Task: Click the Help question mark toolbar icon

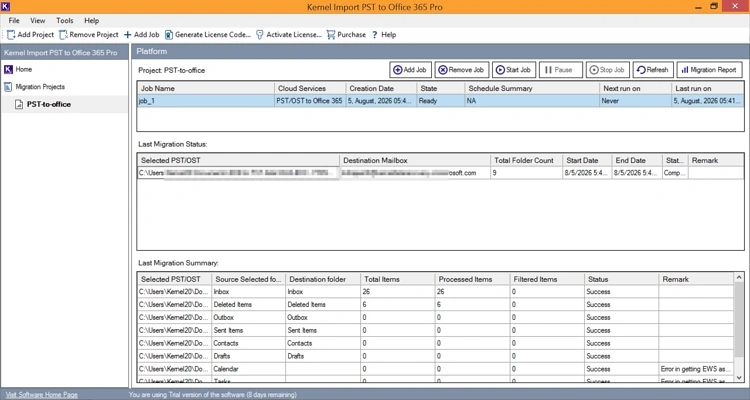Action: pos(375,35)
